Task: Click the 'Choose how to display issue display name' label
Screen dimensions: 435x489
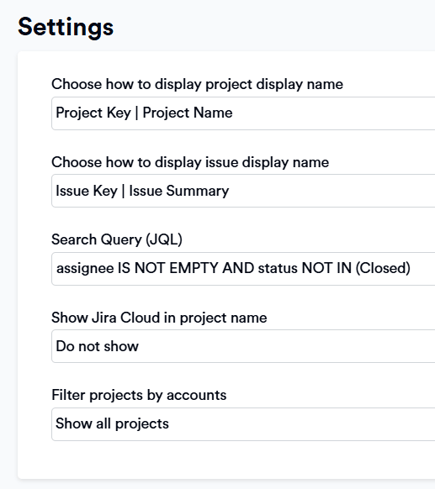Action: (x=190, y=162)
